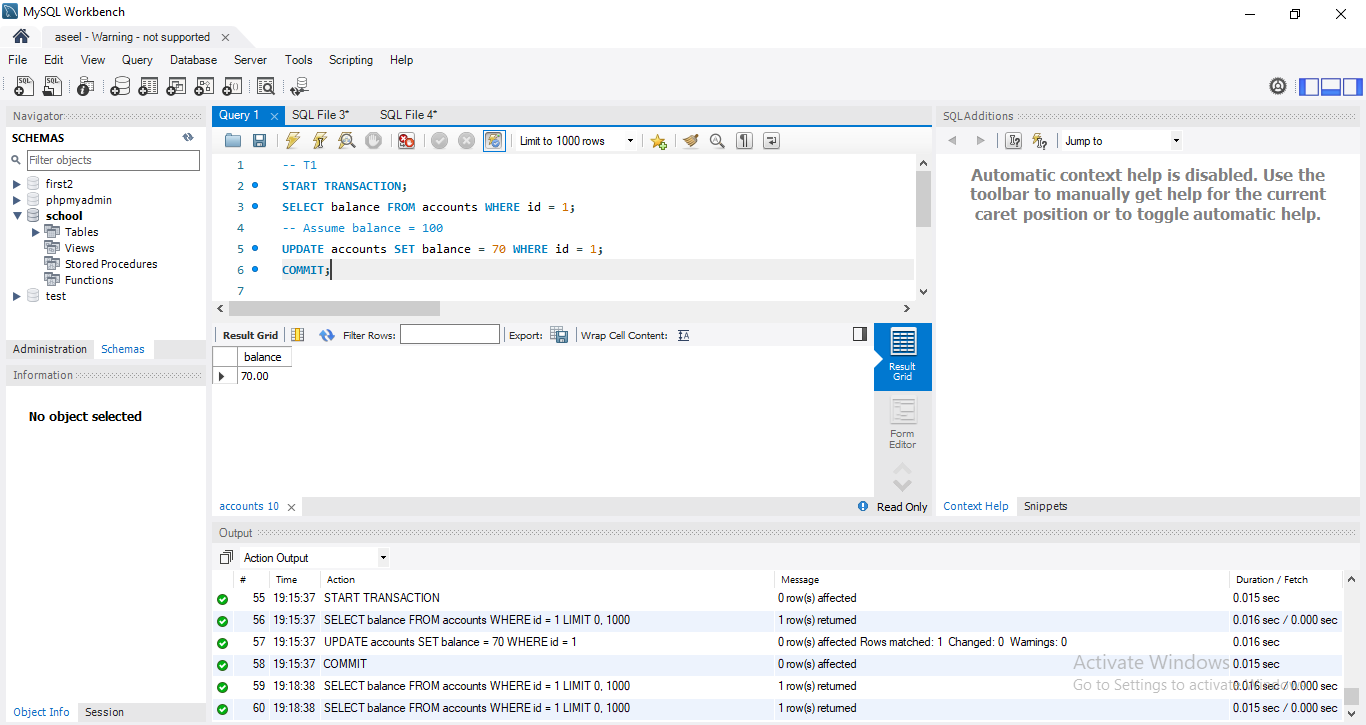The image size is (1366, 725).
Task: Click the horizontal scrollbar under the SQL editor
Action: pyautogui.click(x=332, y=309)
